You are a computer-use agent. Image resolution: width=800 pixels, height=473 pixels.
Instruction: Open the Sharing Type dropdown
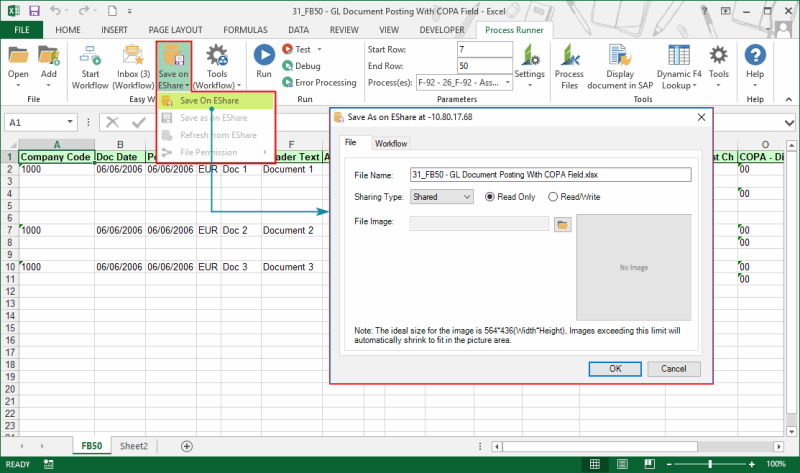tap(441, 197)
